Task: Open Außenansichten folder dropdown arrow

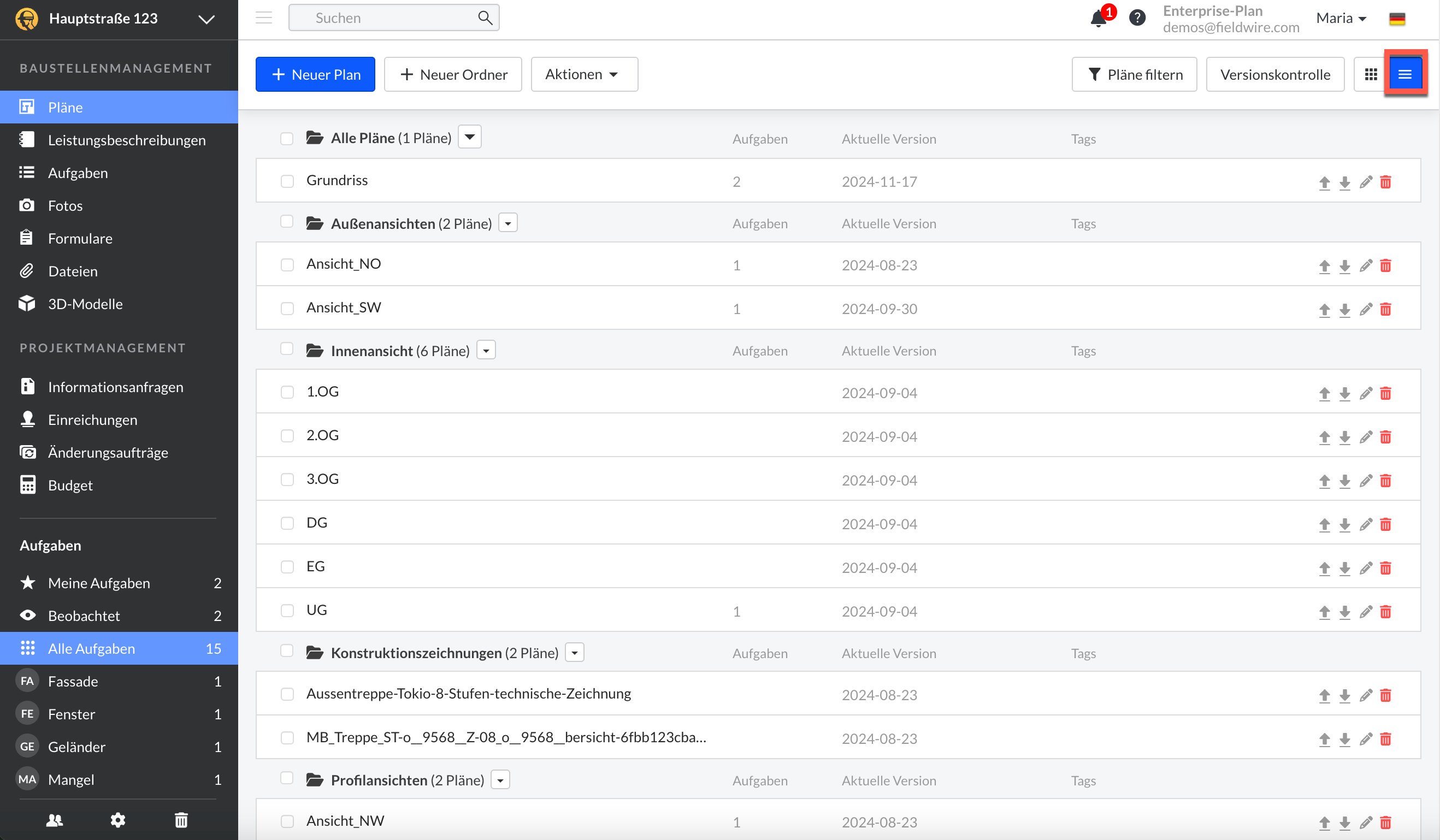Action: 508,223
